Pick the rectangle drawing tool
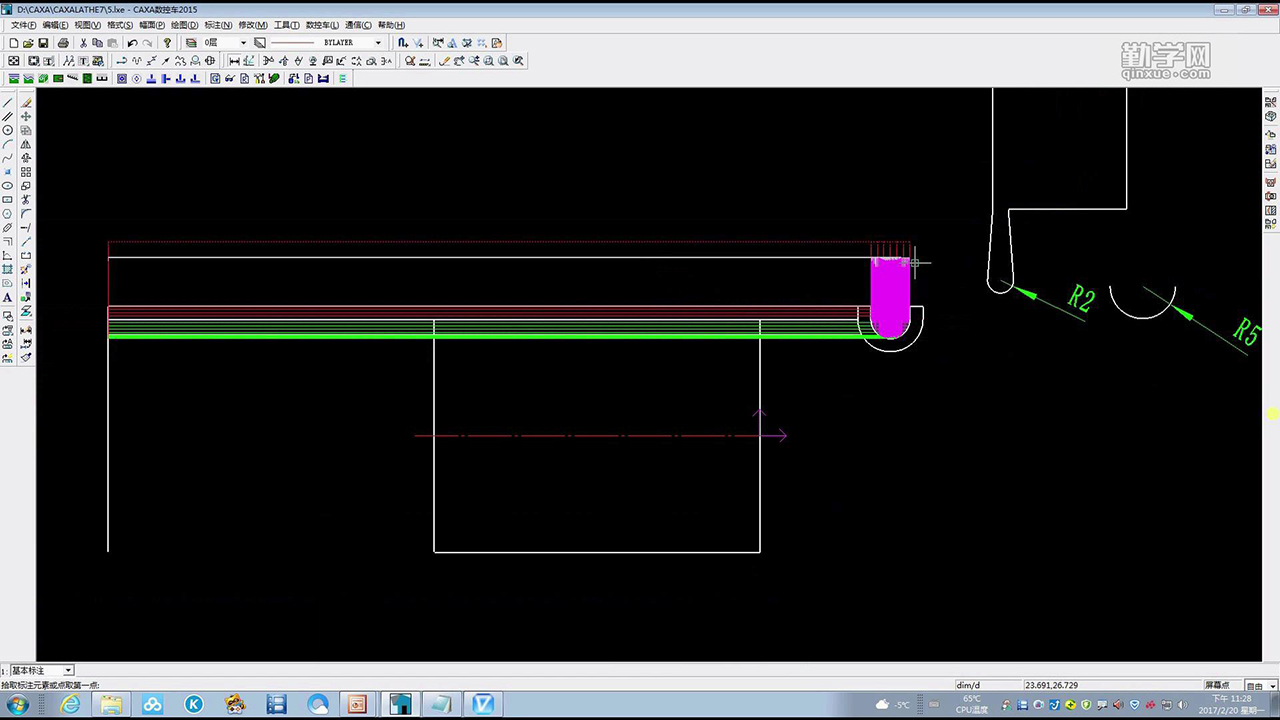This screenshot has height=720, width=1280. click(8, 200)
